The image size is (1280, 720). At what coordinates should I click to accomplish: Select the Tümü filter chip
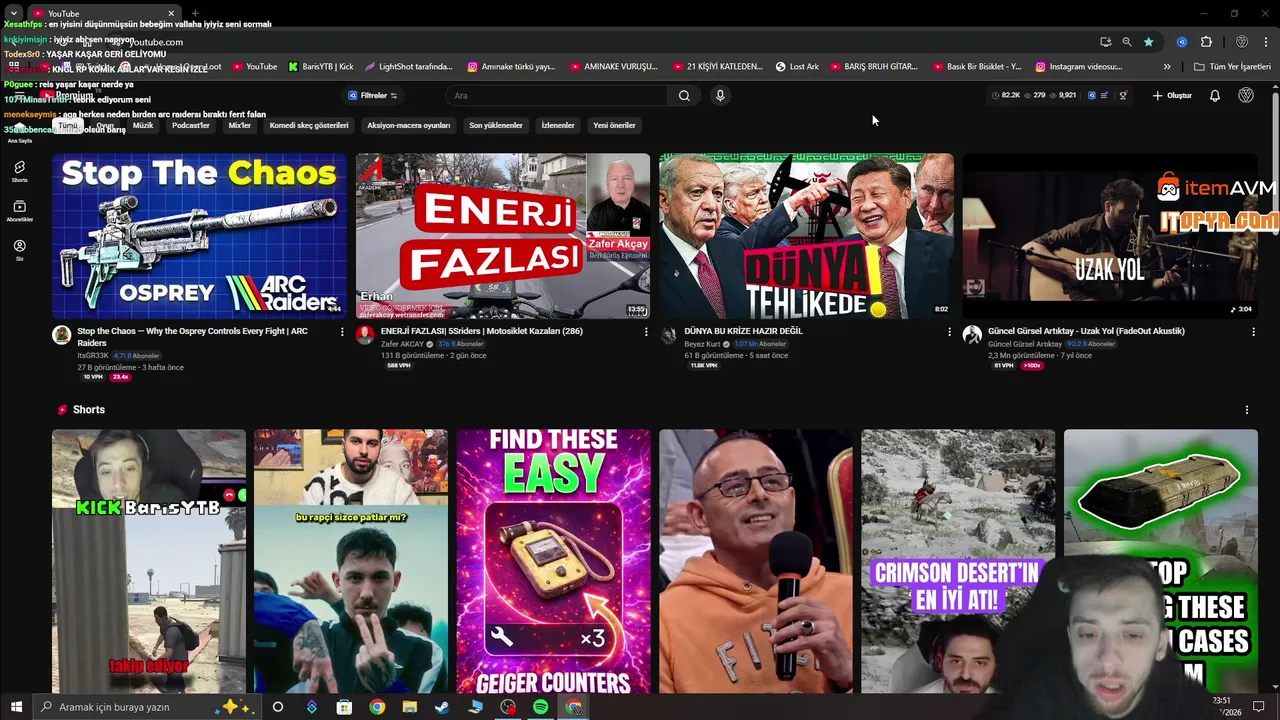[x=67, y=126]
